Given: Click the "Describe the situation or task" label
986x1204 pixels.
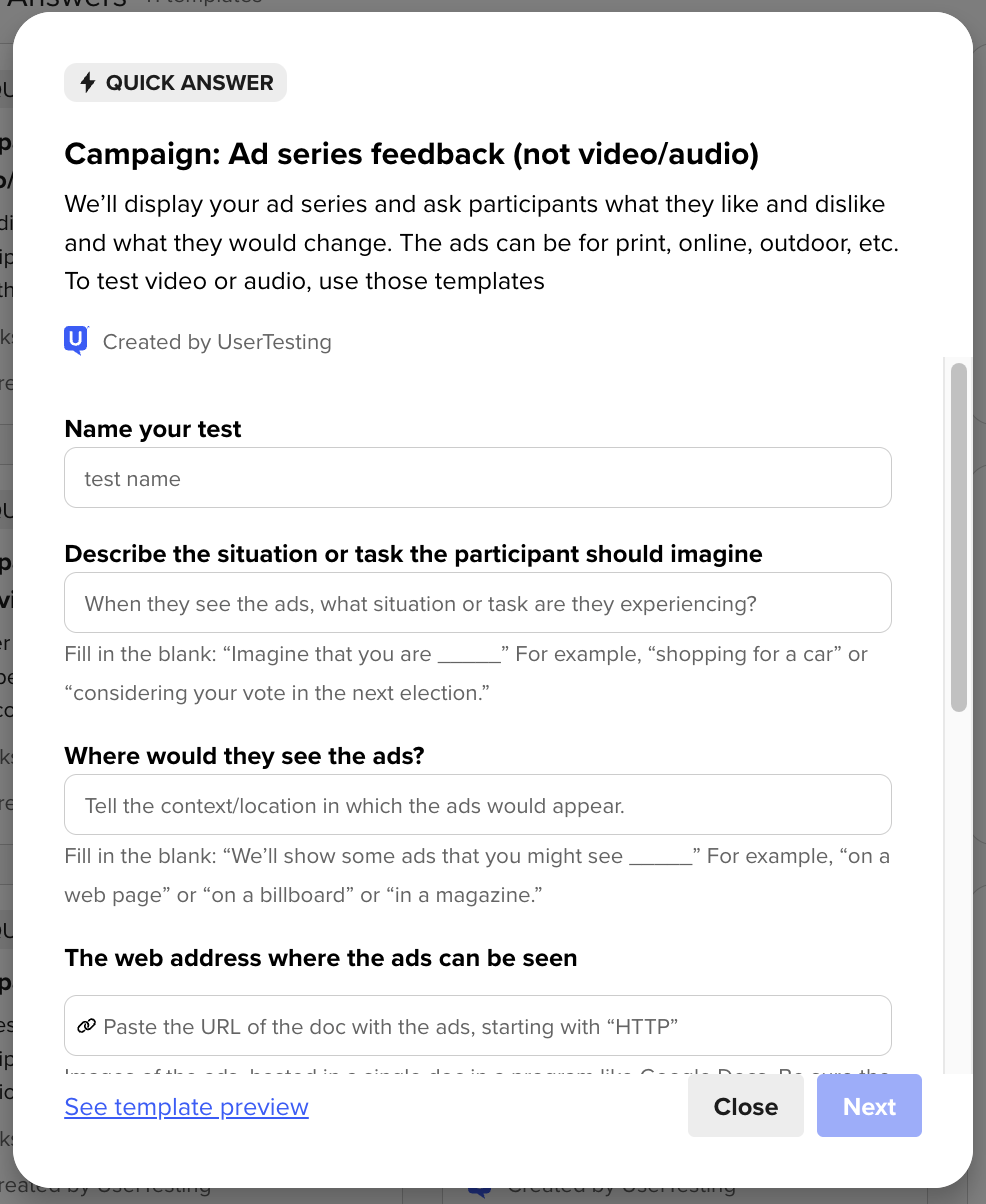Looking at the screenshot, I should [413, 554].
